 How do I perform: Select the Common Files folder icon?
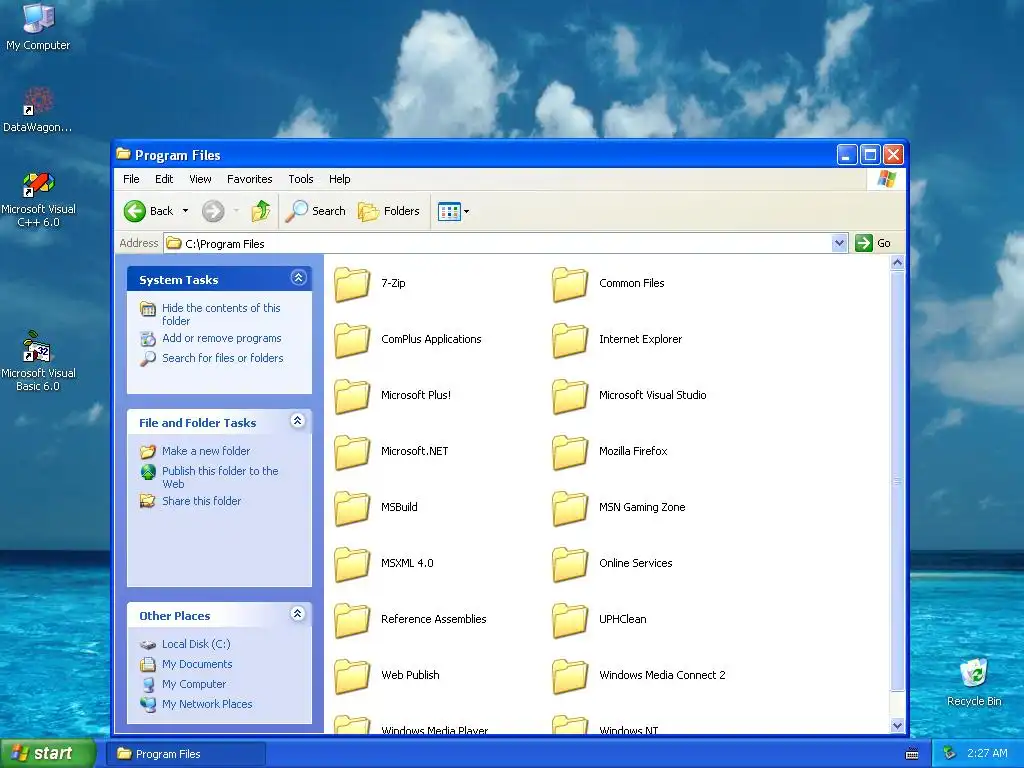570,284
